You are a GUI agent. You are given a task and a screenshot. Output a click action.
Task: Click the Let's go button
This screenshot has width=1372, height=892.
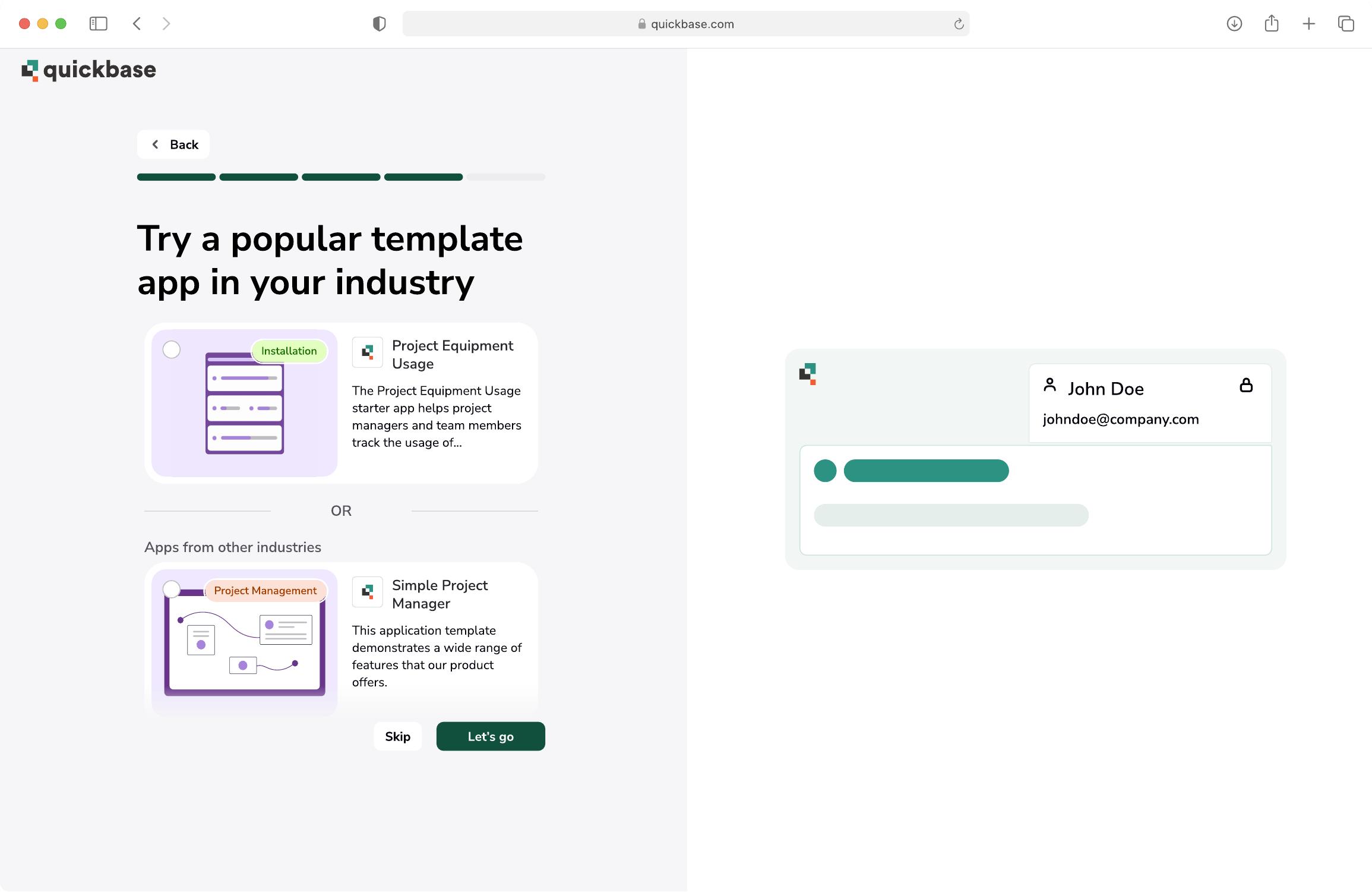coord(491,736)
